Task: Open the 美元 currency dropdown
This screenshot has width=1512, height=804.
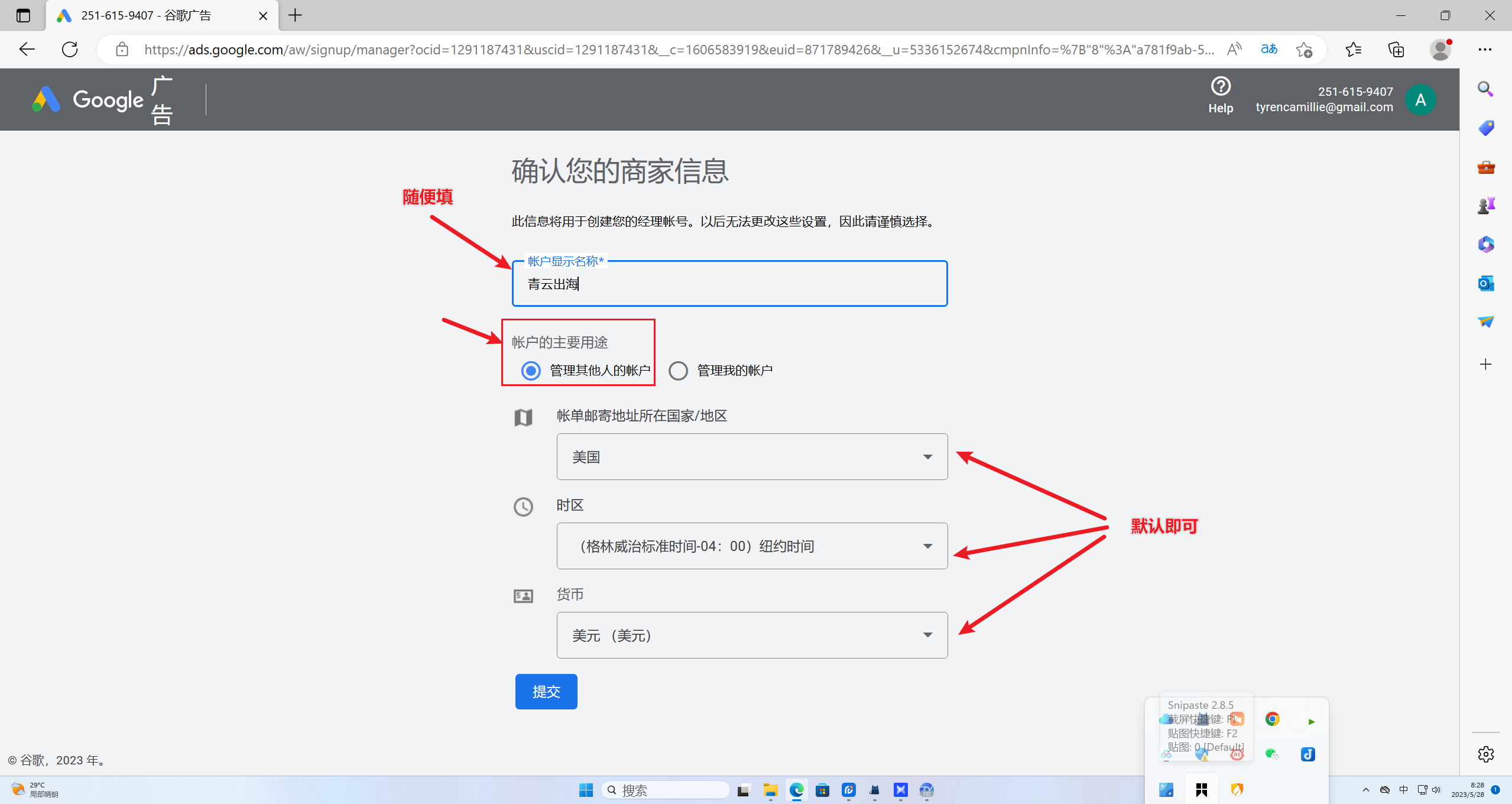Action: click(751, 636)
